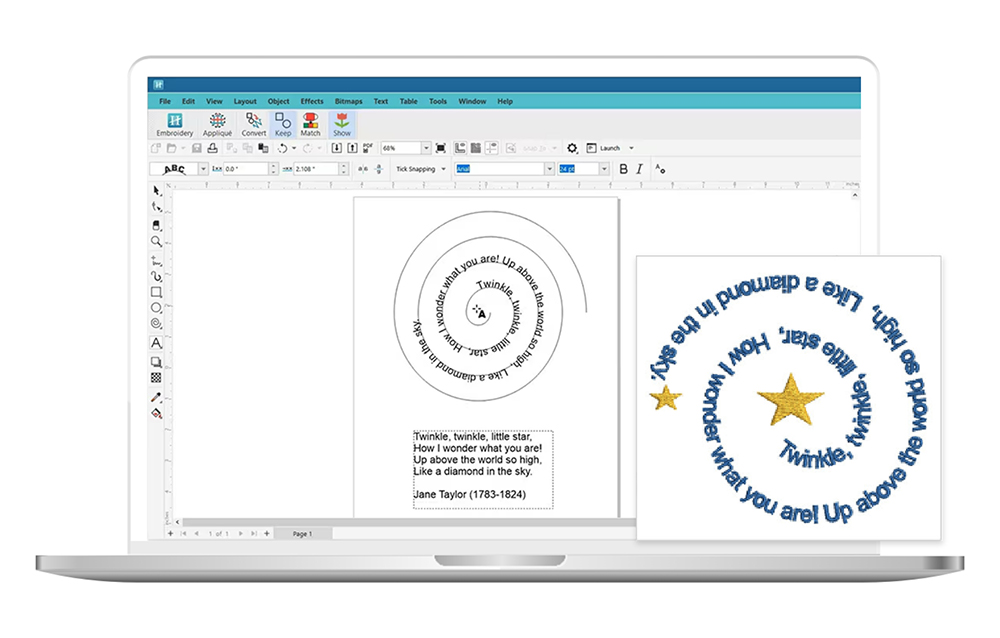
Task: Choose the Rectangle tool
Action: point(157,292)
